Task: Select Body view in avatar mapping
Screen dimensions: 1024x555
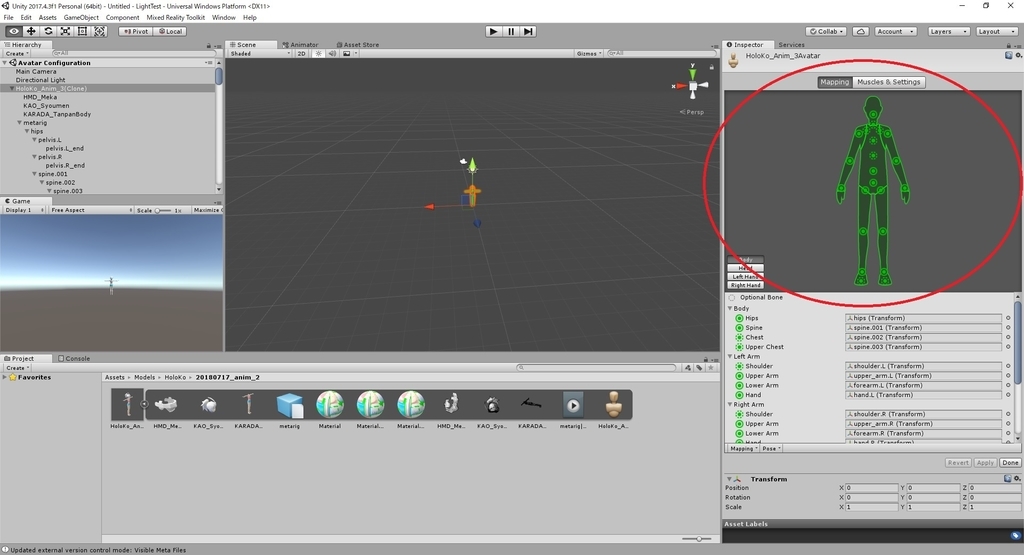Action: [745, 260]
